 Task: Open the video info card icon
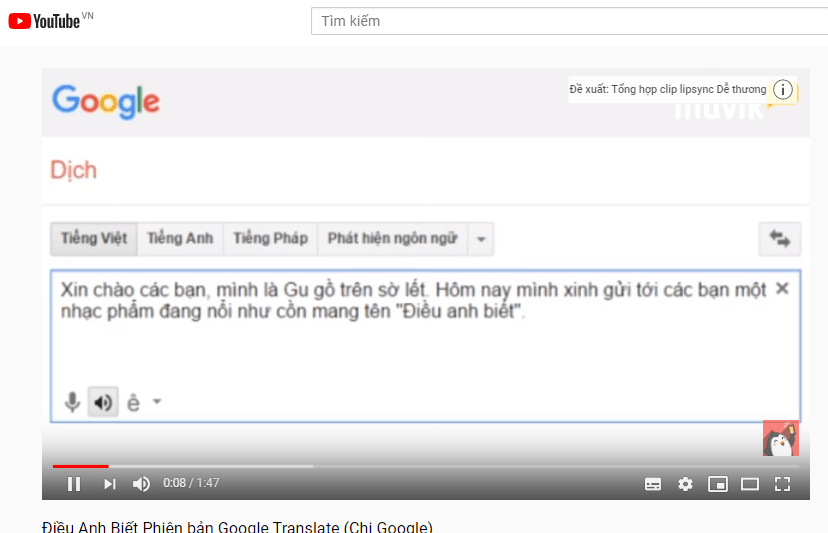click(x=783, y=89)
